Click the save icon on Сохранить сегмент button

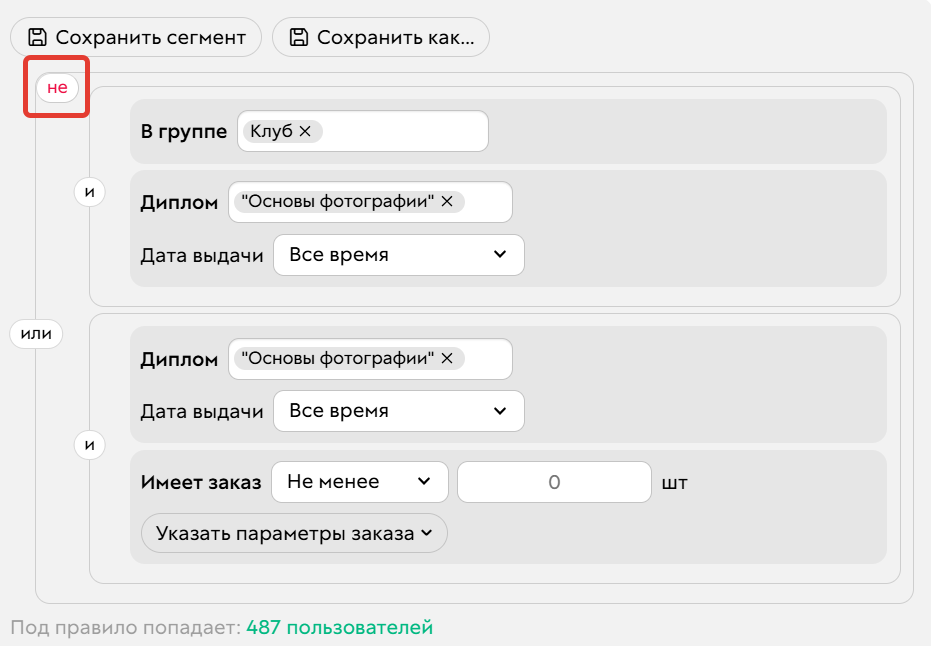coord(37,37)
